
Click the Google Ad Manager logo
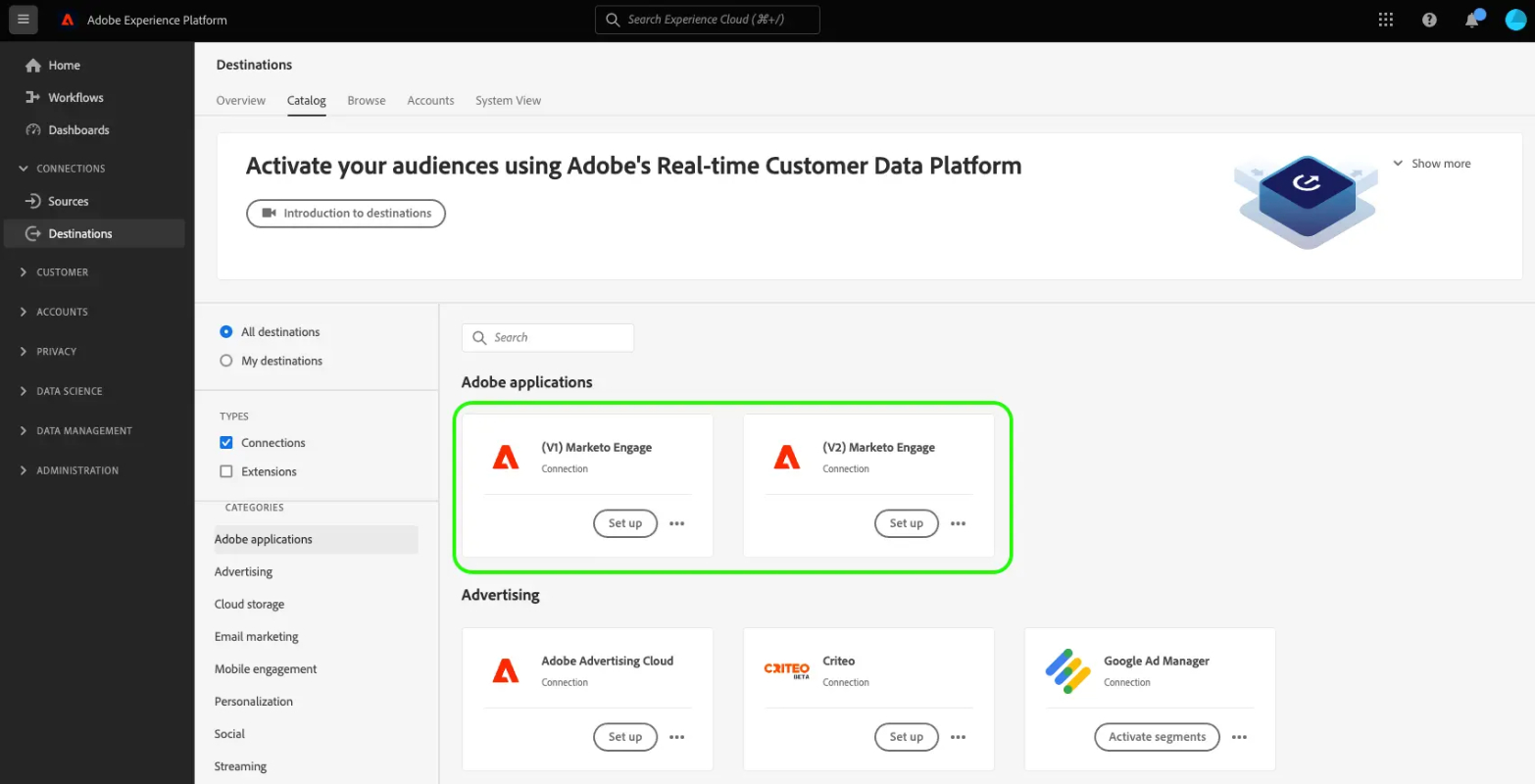pyautogui.click(x=1068, y=671)
